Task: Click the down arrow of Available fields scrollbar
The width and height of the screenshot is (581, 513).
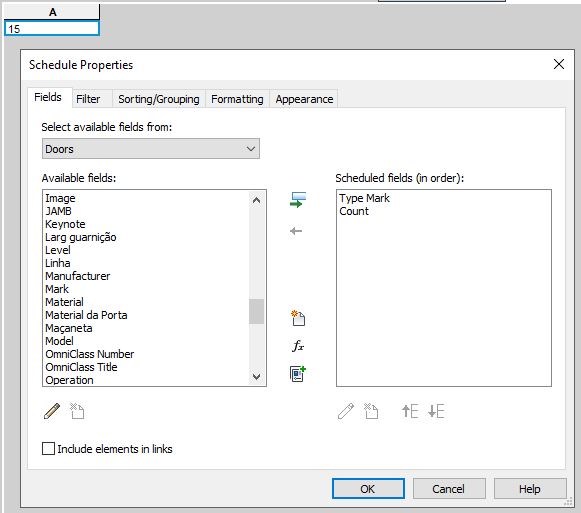Action: click(x=256, y=377)
